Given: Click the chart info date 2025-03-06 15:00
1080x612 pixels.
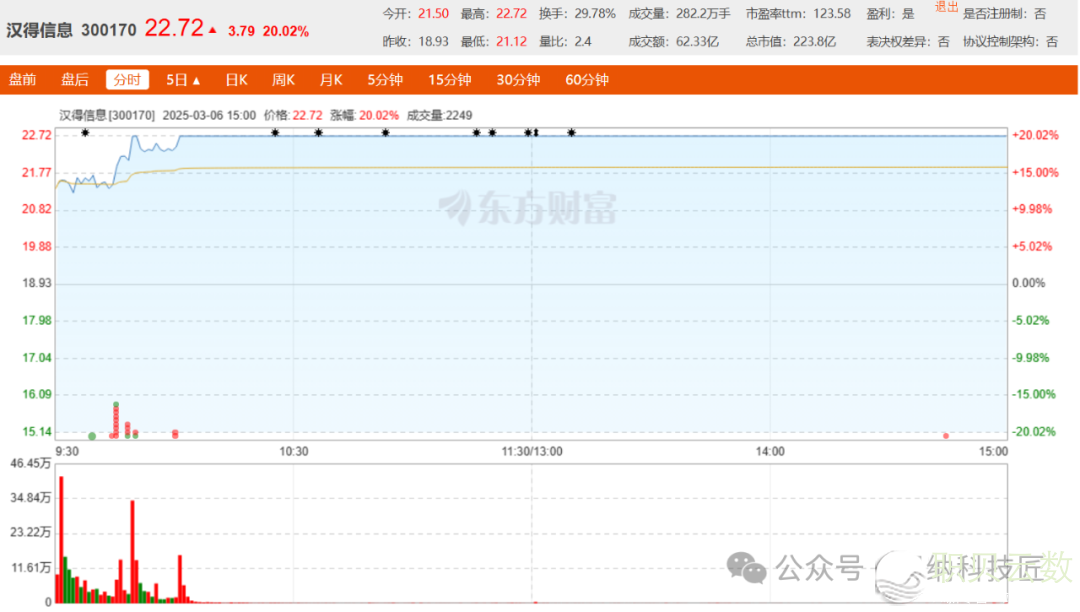Looking at the screenshot, I should pyautogui.click(x=209, y=115).
